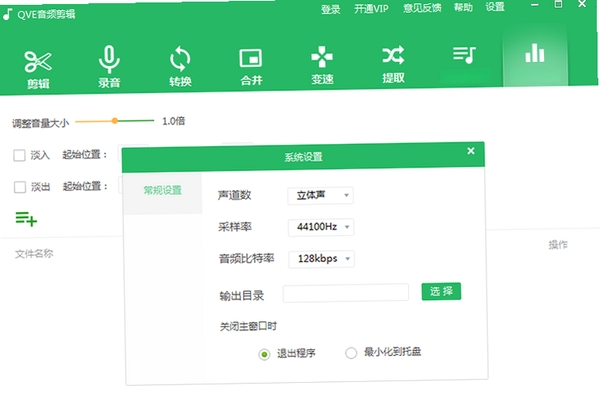Viewport: 600px width, 394px height.
Task: Click the add files list icon
Action: (x=26, y=219)
